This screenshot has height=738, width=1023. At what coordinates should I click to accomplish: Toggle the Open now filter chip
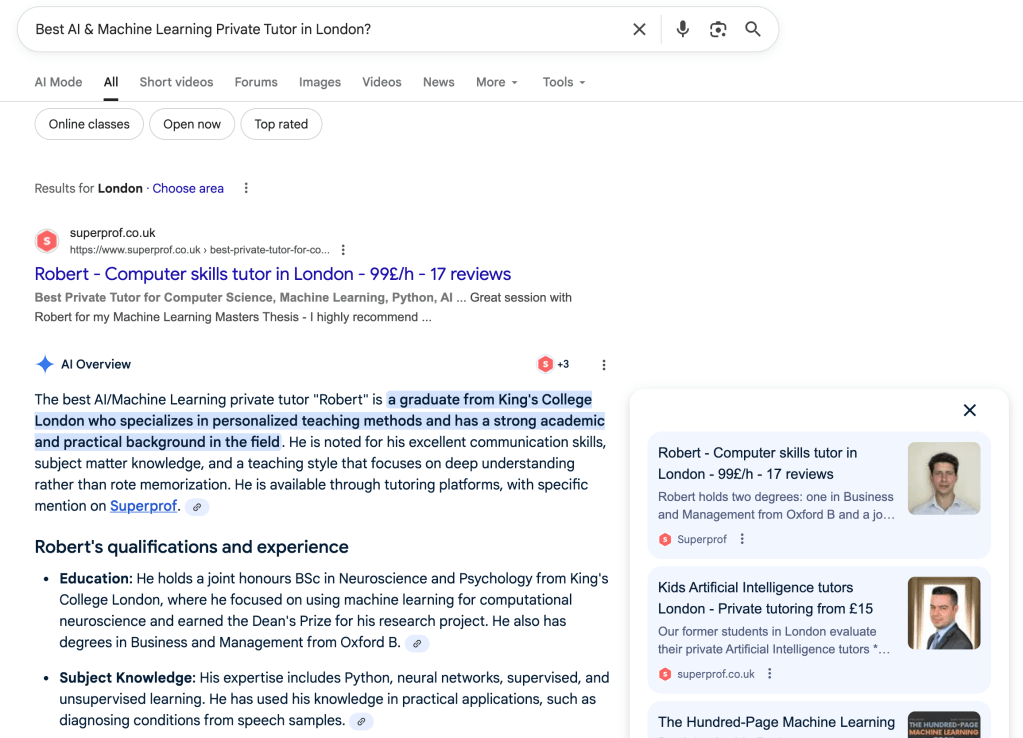point(192,124)
